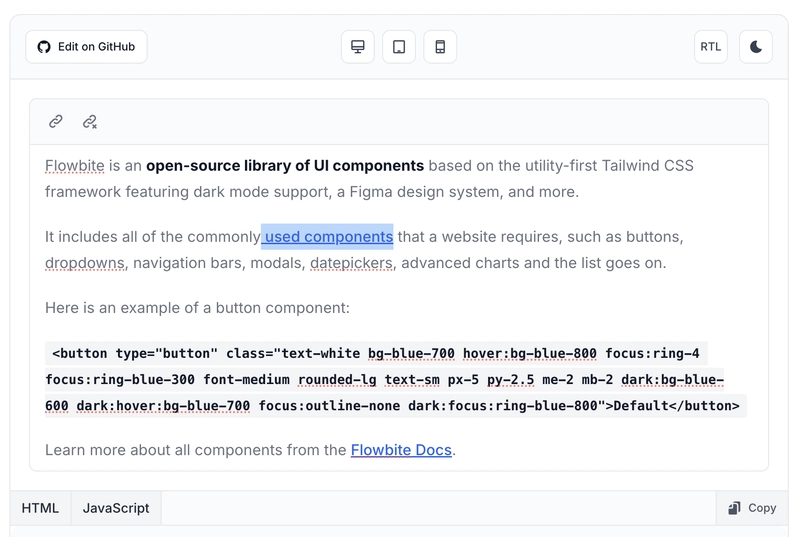Click text "Here is an example of a button component:"
Viewport: 800px width, 537px height.
pos(197,308)
